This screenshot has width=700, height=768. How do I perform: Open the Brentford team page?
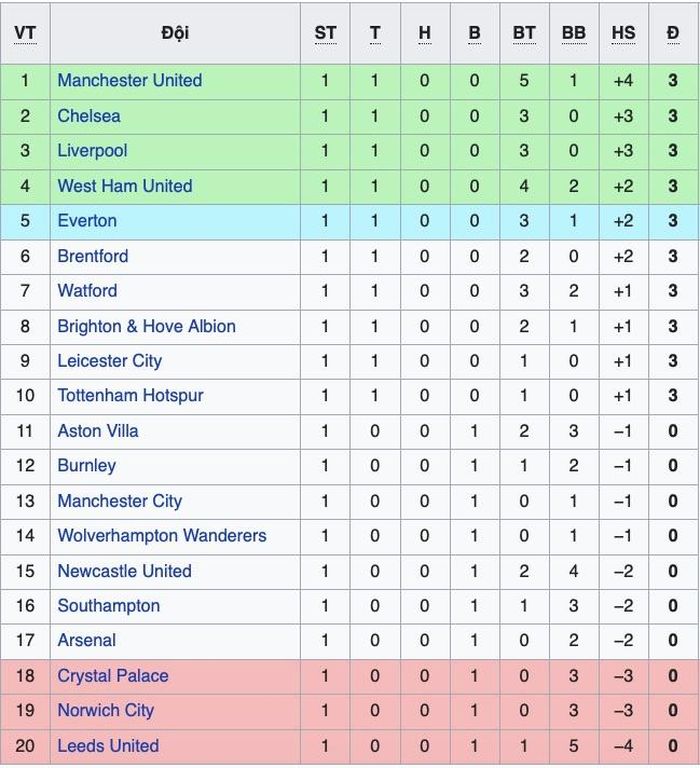tap(93, 256)
